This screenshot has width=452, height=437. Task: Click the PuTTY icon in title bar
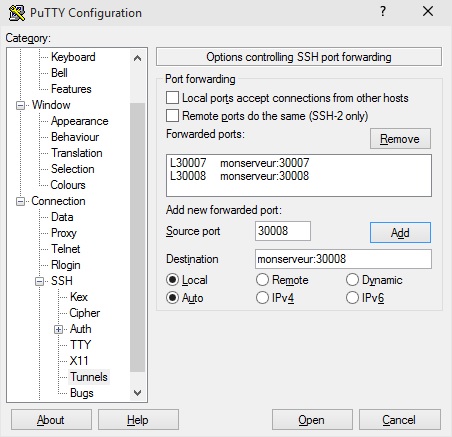tap(17, 13)
